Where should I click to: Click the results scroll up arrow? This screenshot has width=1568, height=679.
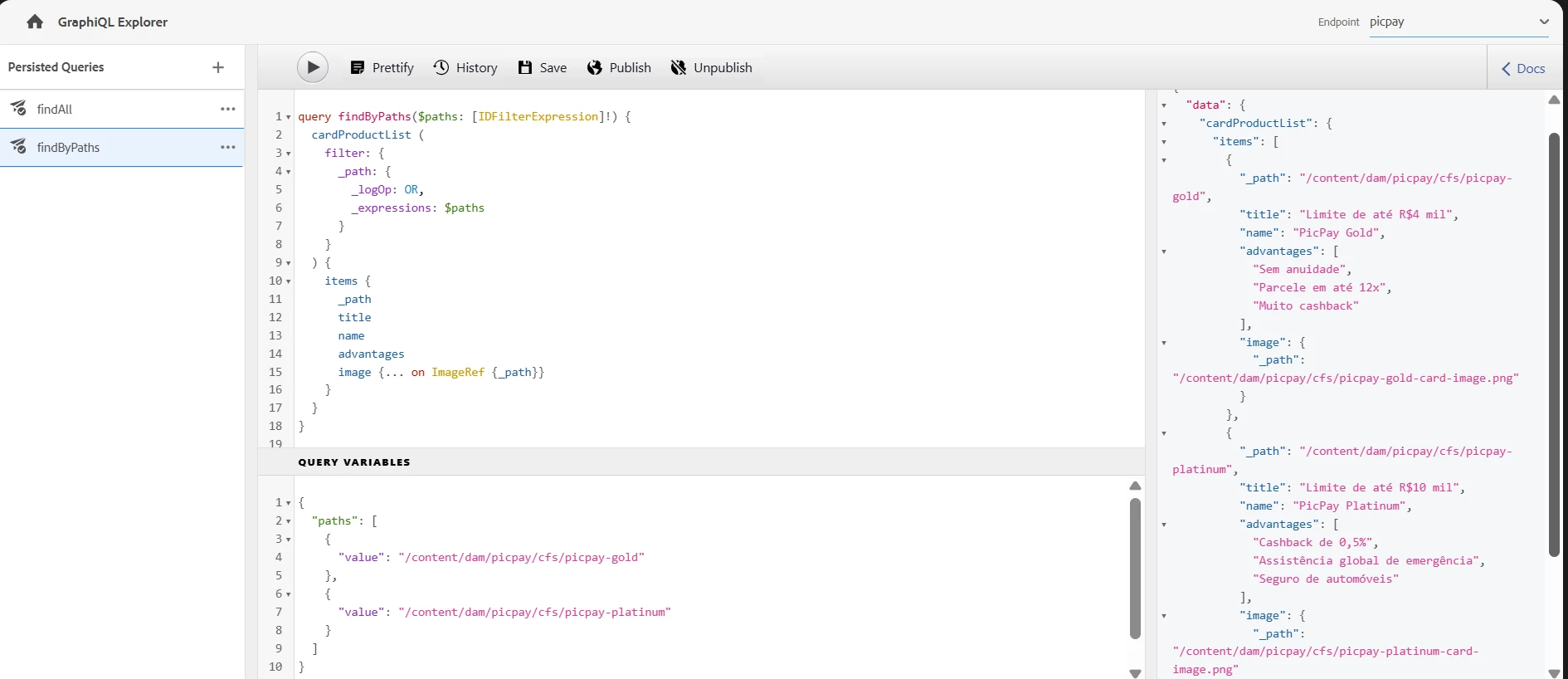tap(1555, 100)
